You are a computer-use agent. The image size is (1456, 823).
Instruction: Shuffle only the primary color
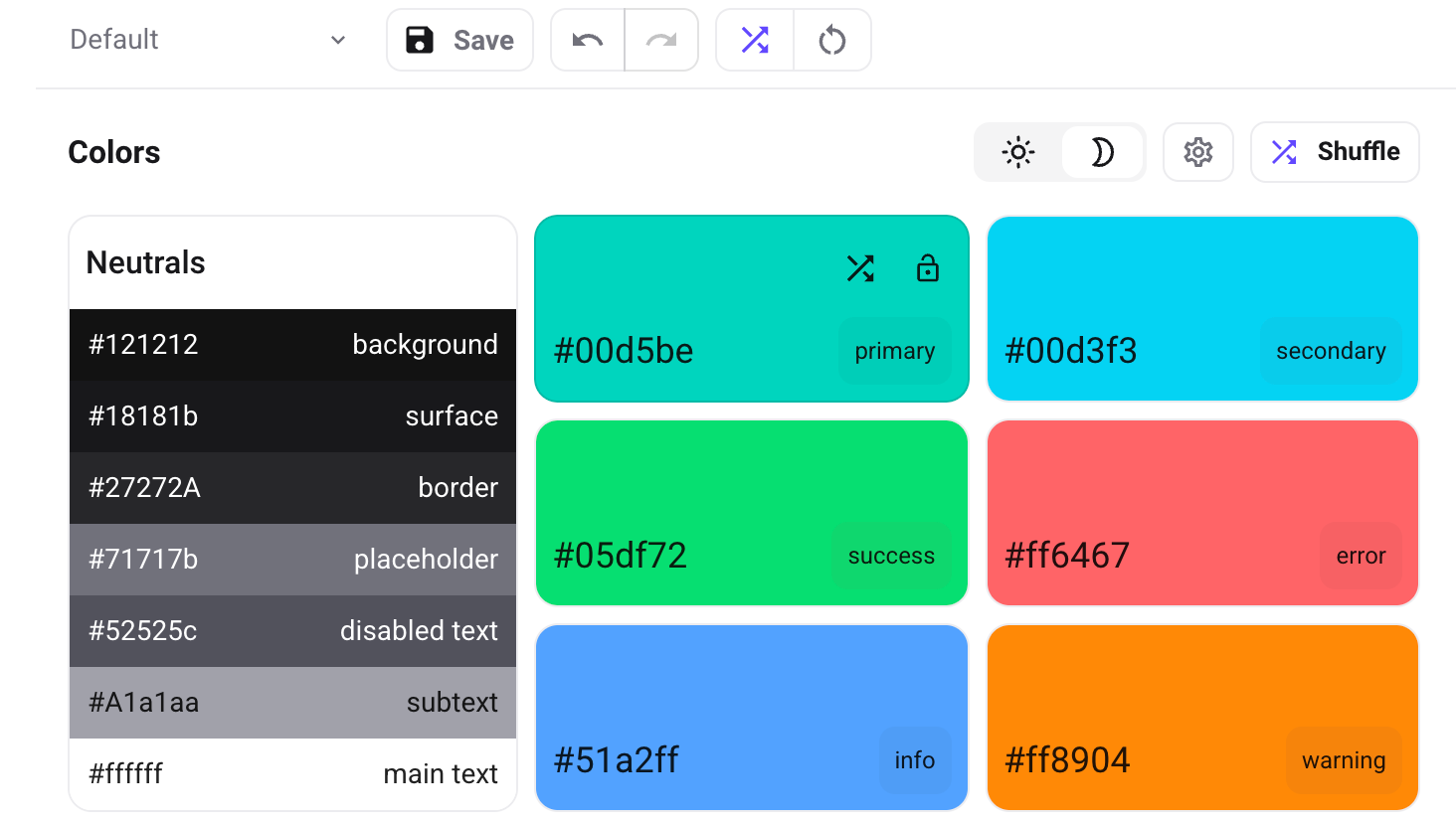click(x=860, y=268)
